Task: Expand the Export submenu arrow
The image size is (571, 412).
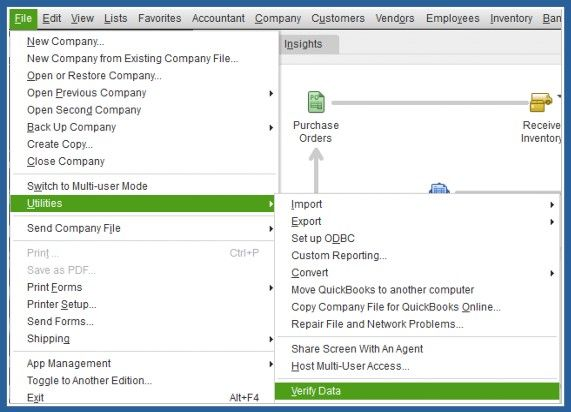Action: [x=552, y=222]
